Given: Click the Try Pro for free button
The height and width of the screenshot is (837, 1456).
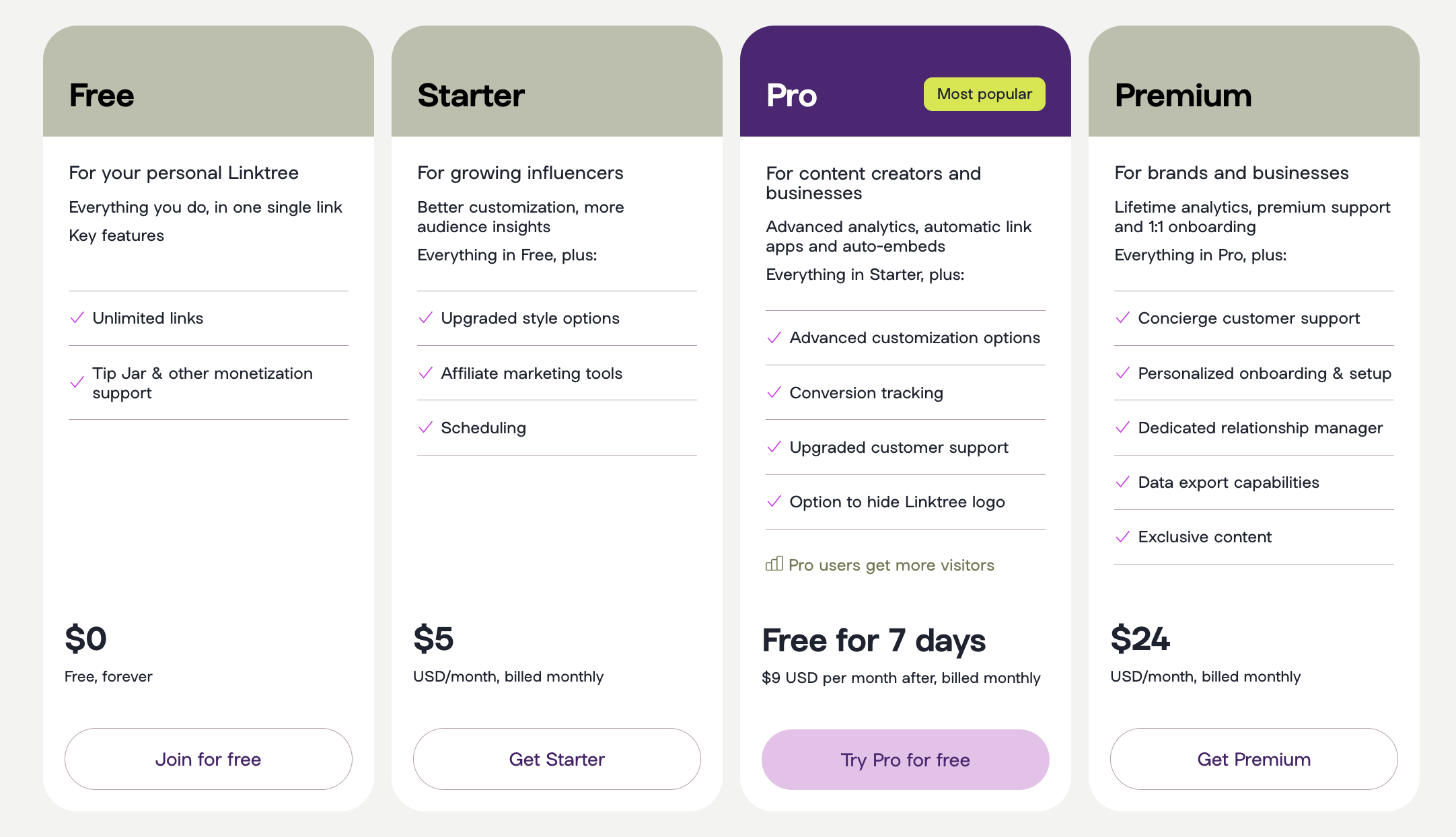Looking at the screenshot, I should pos(905,760).
